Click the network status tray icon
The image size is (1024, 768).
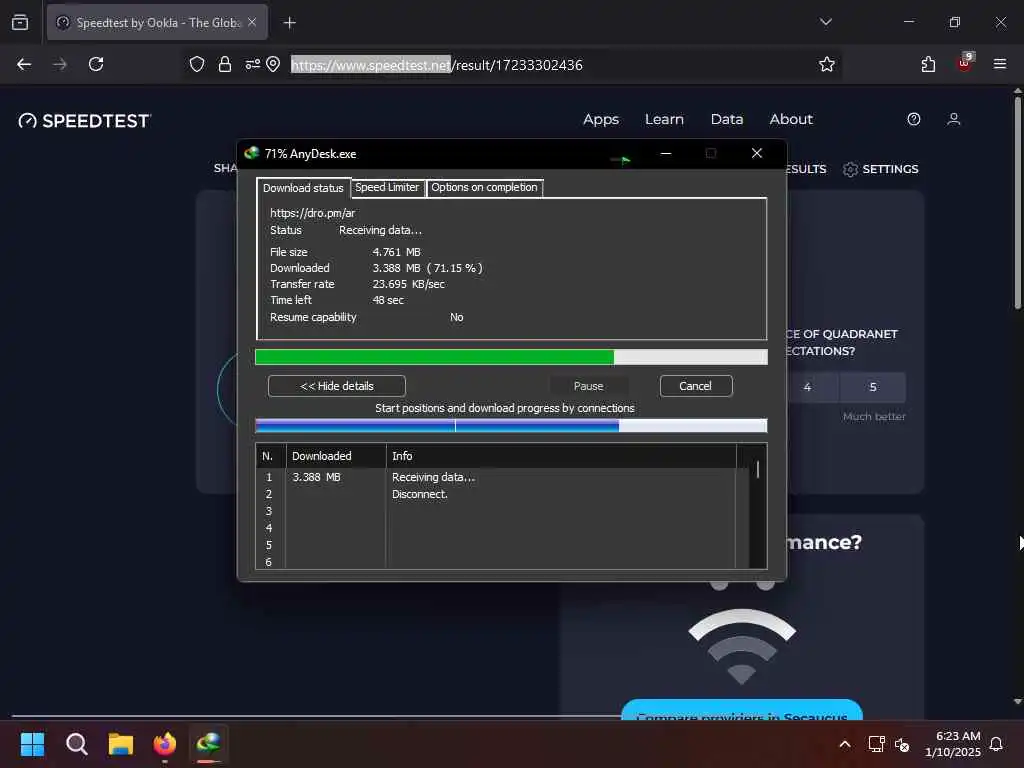tap(876, 744)
